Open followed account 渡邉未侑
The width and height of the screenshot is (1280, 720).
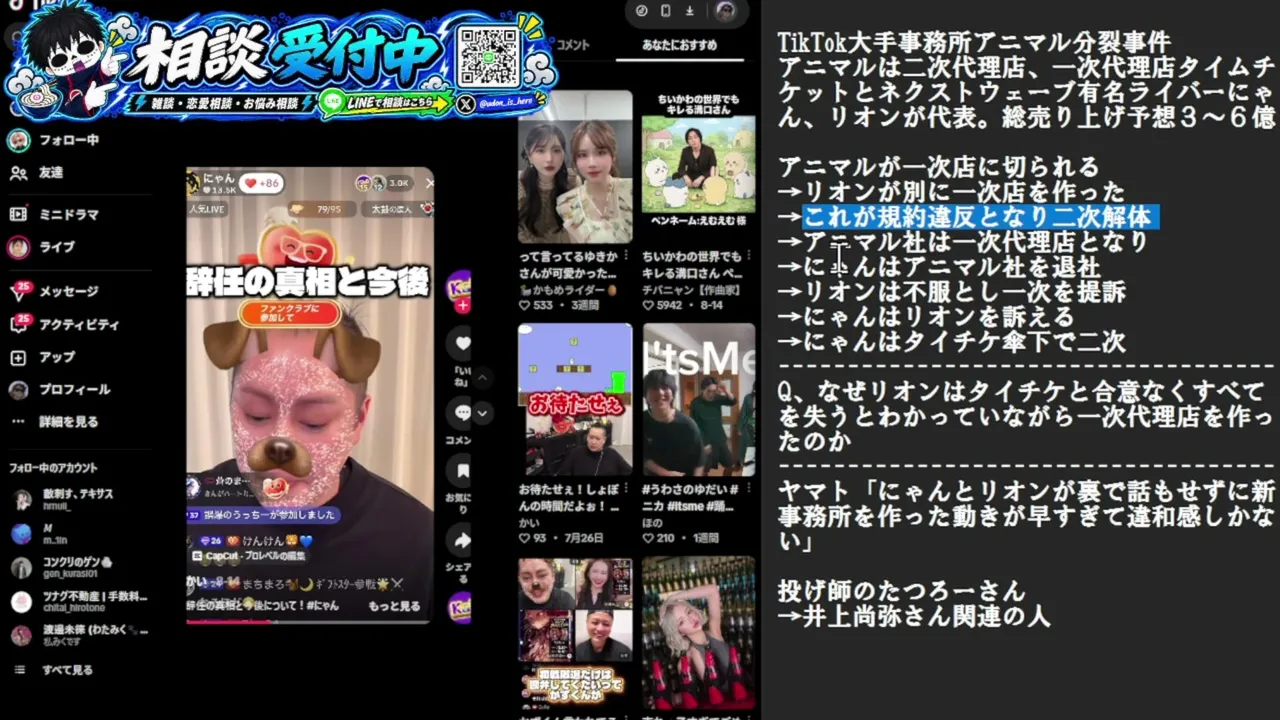(79, 635)
